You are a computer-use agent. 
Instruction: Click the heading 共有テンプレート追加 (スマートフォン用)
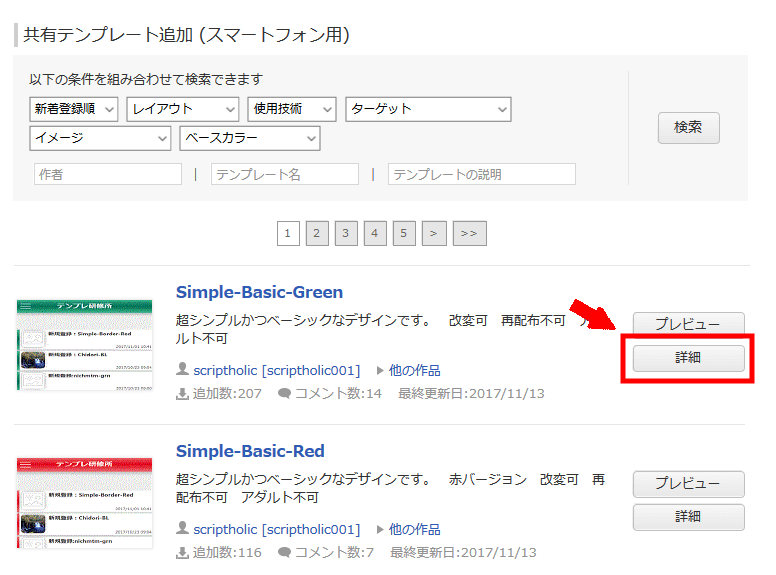[187, 35]
